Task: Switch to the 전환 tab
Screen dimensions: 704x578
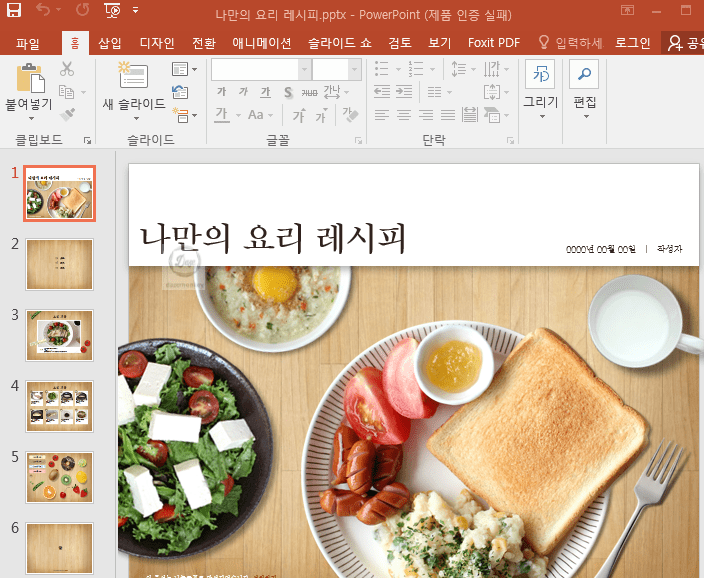Action: pos(204,43)
